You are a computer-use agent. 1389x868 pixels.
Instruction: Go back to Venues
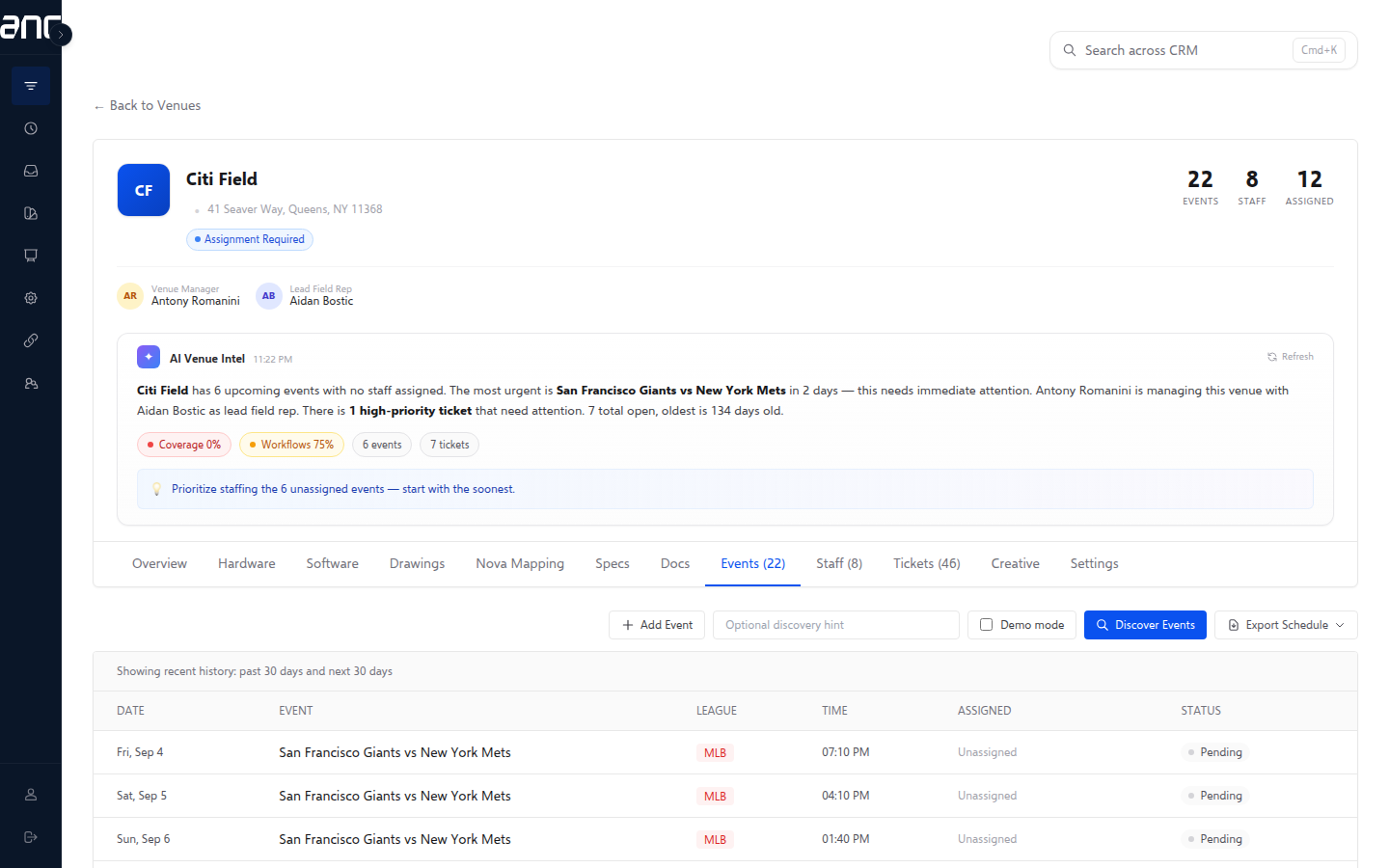tap(148, 106)
